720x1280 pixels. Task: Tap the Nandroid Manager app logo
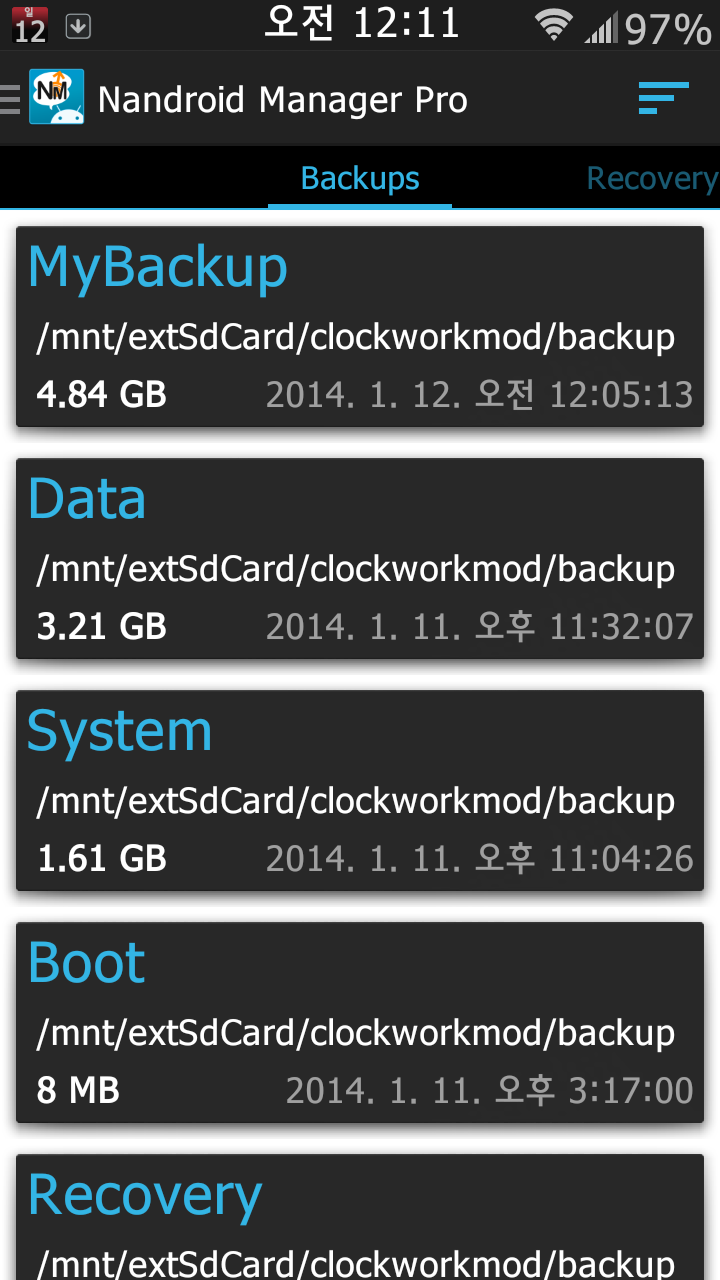(56, 97)
